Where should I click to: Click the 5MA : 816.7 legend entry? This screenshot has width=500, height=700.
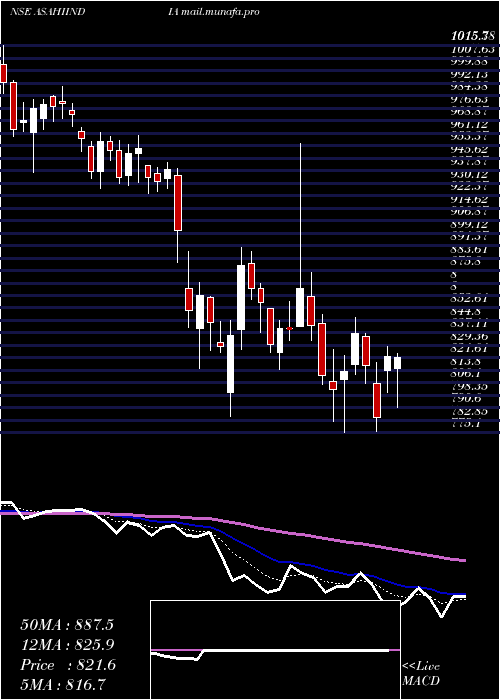click(65, 684)
